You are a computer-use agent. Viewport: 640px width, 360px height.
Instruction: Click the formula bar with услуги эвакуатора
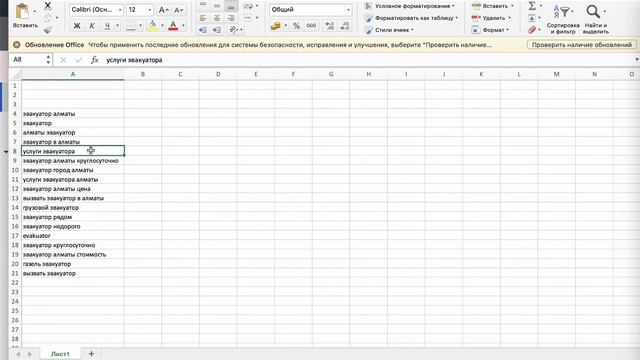click(x=367, y=60)
